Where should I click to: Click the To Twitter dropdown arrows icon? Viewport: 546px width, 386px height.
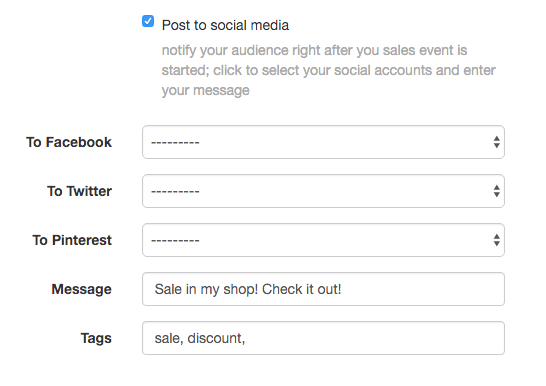[497, 191]
